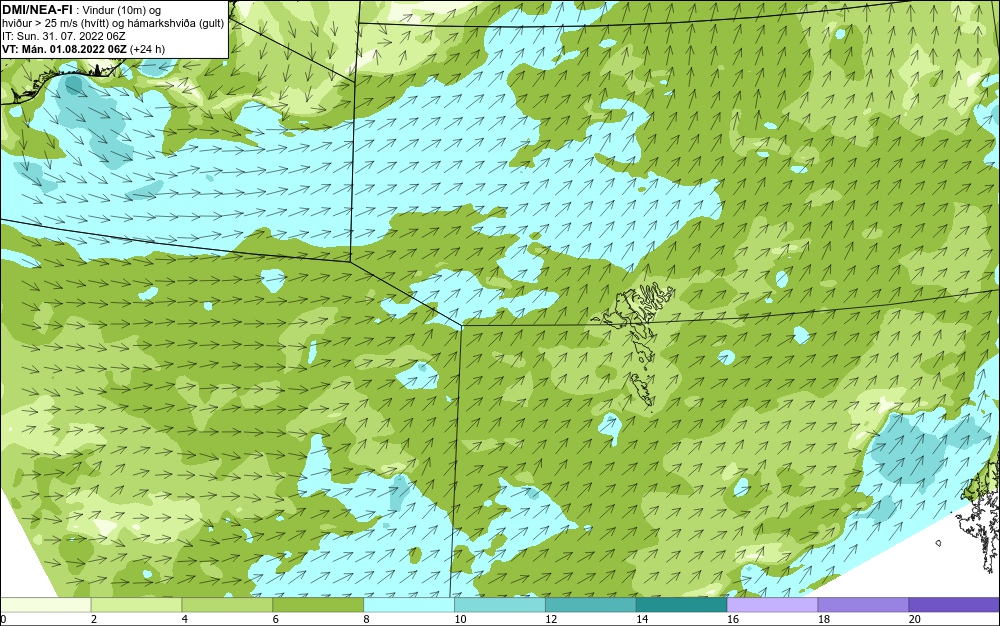Click the light cyan 8–10 m/s swatch
The height and width of the screenshot is (626, 1000).
point(409,605)
